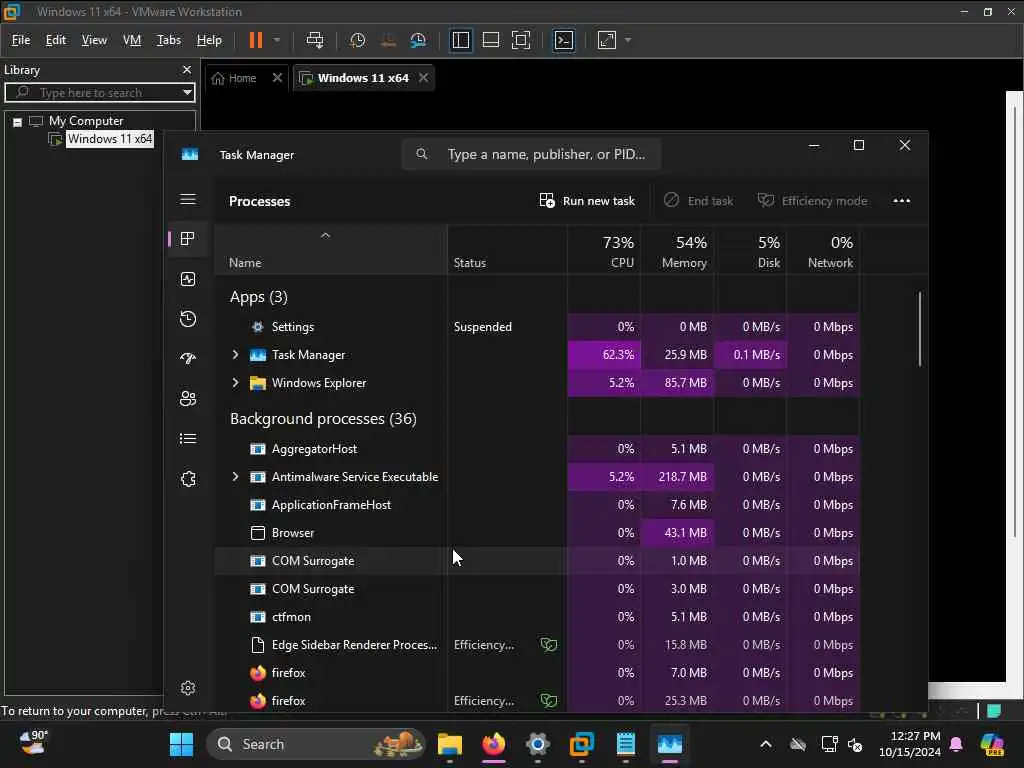The width and height of the screenshot is (1024, 768).
Task: Sort by Memory column header
Action: [678, 251]
